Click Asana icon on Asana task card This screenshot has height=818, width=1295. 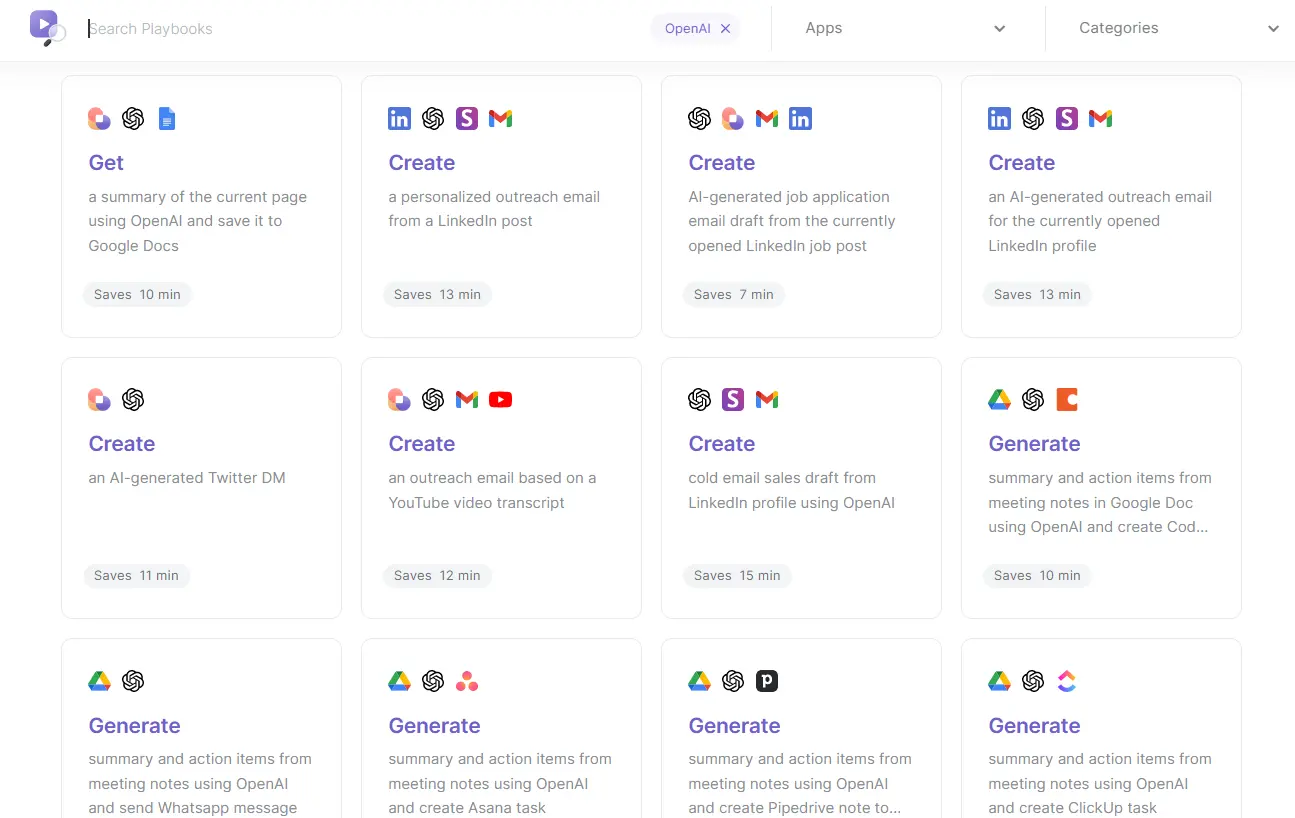coord(467,682)
